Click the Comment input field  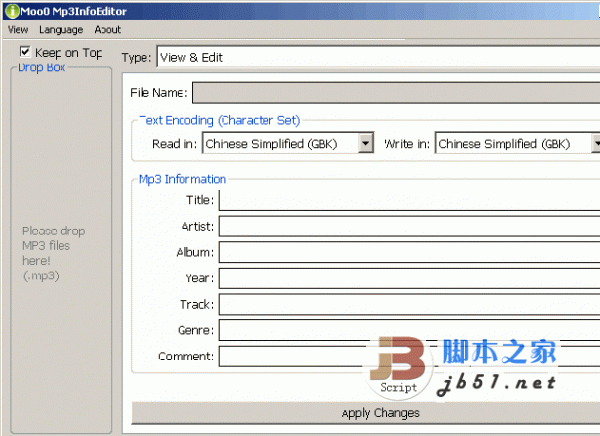click(409, 356)
